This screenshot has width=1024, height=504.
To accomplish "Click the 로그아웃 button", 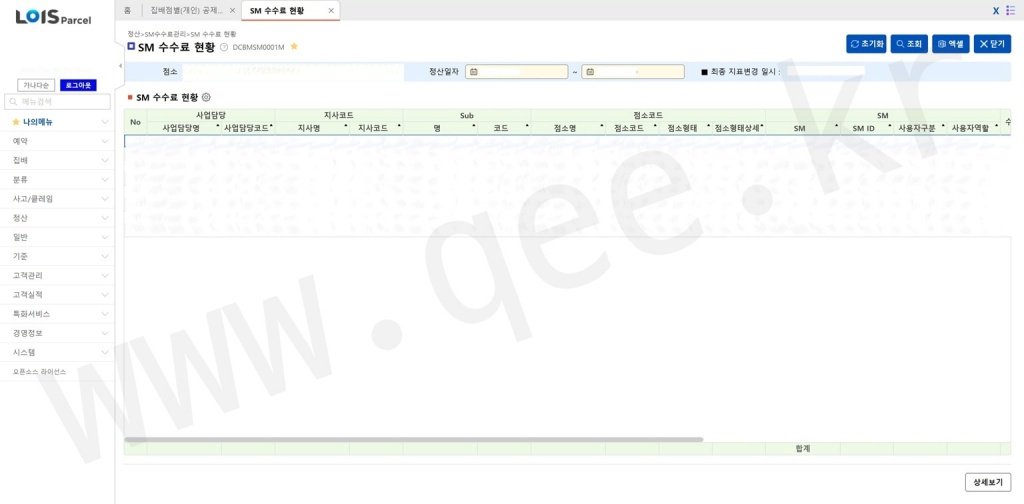I will point(78,85).
